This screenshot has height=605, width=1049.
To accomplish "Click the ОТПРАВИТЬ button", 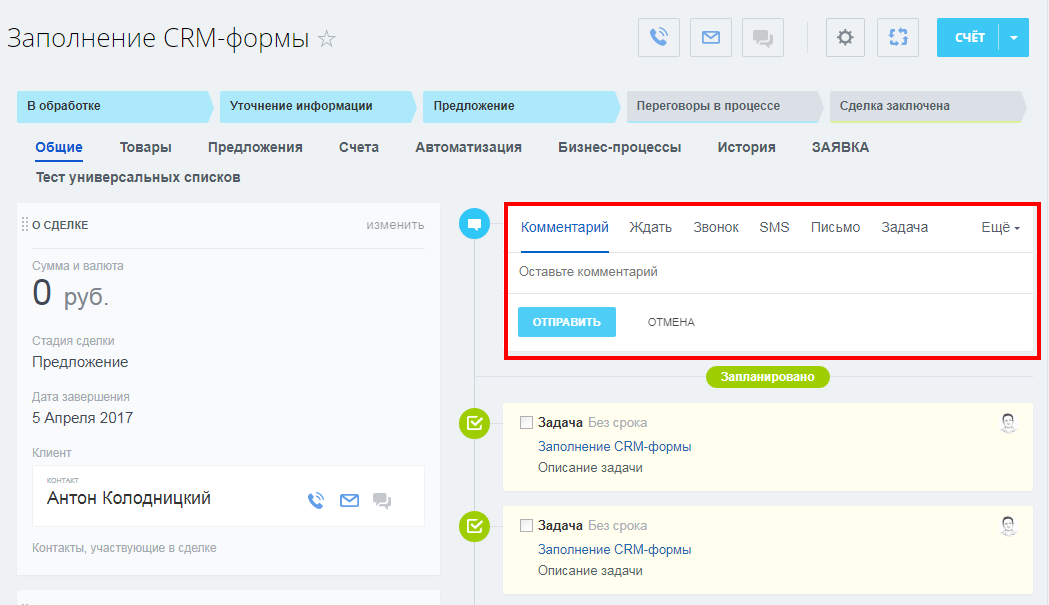I will click(x=567, y=322).
